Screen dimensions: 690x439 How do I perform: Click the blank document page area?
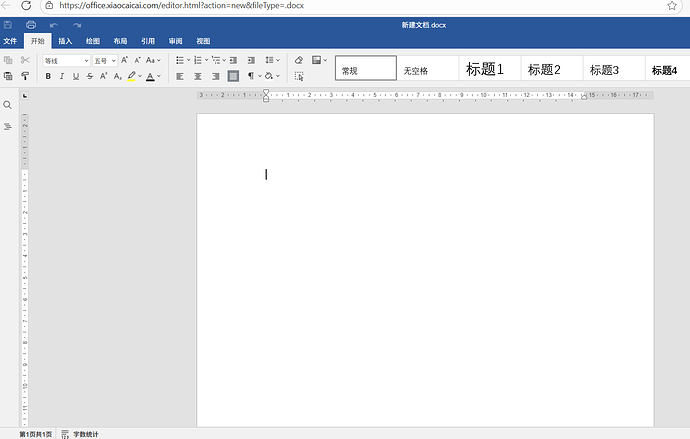coord(425,280)
